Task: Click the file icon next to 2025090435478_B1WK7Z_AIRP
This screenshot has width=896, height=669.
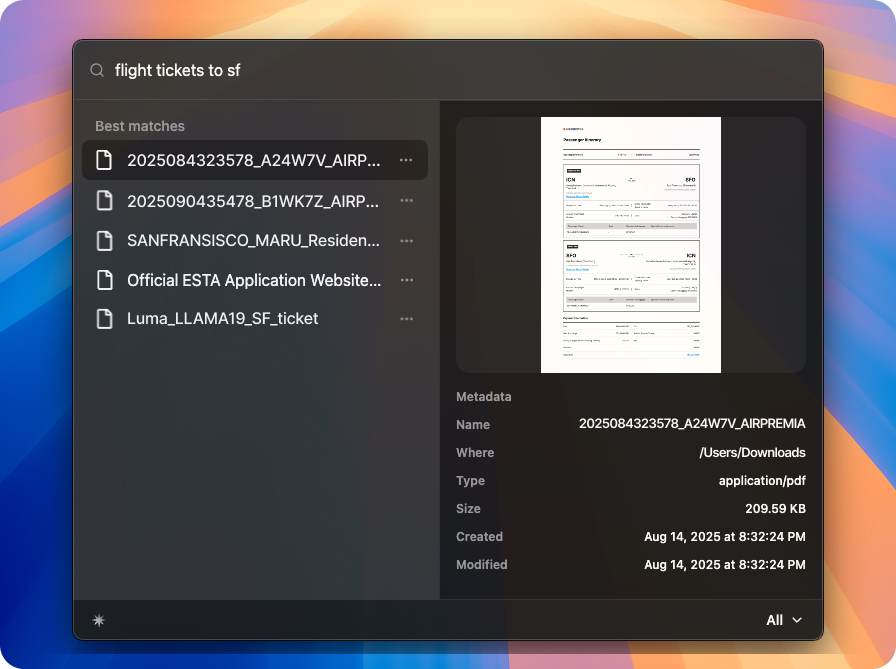Action: [x=105, y=200]
